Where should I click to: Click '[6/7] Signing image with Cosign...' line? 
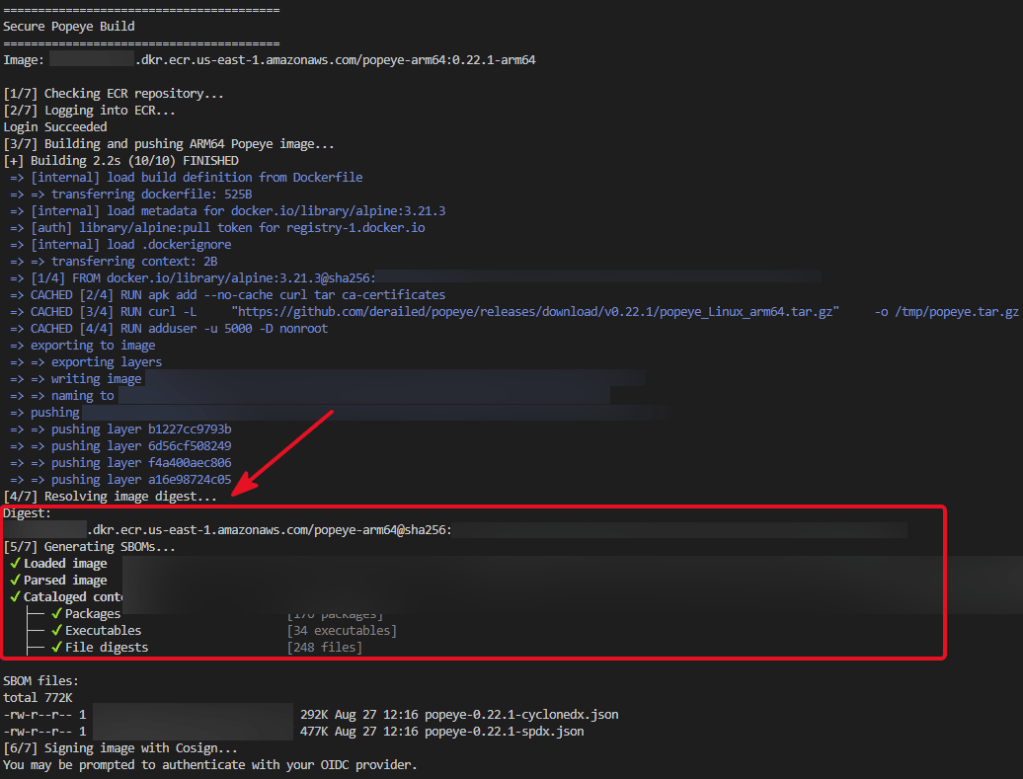tap(120, 748)
